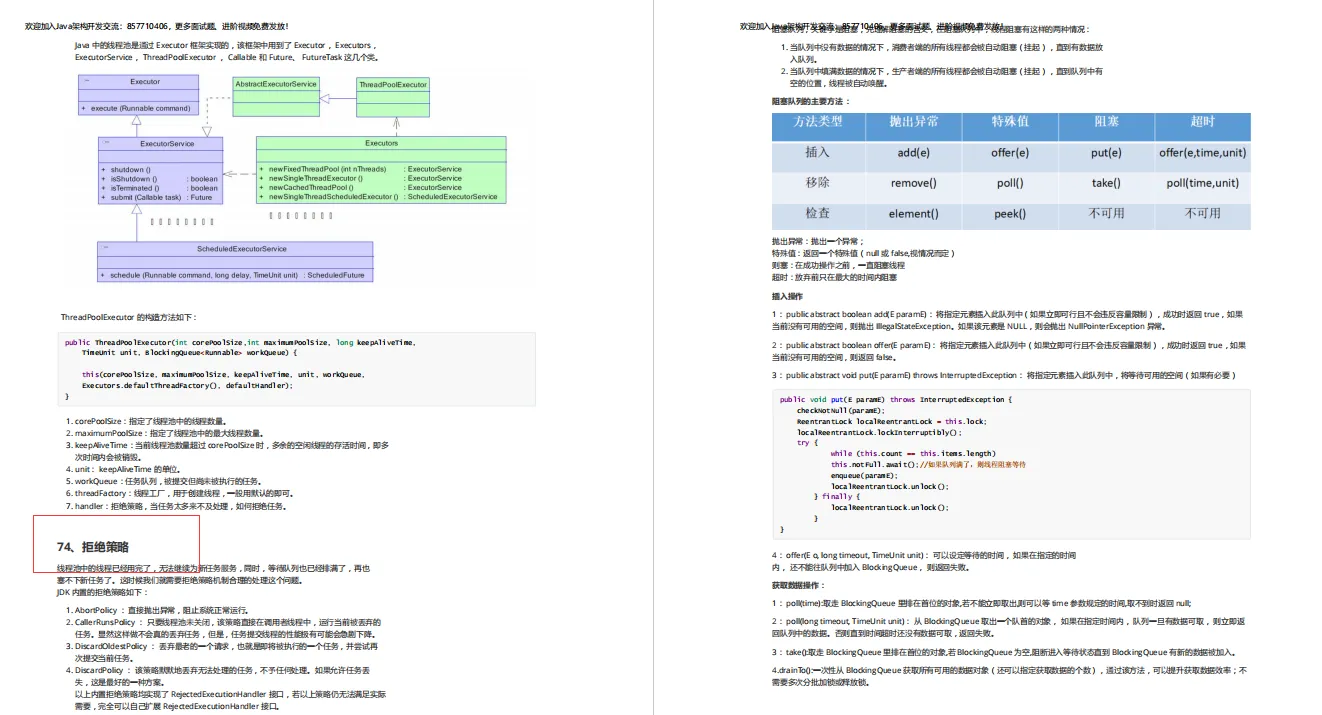Image resolution: width=1322 pixels, height=715 pixels.
Task: Select the '4.drainTo()' paragraph
Action: (x=1007, y=676)
